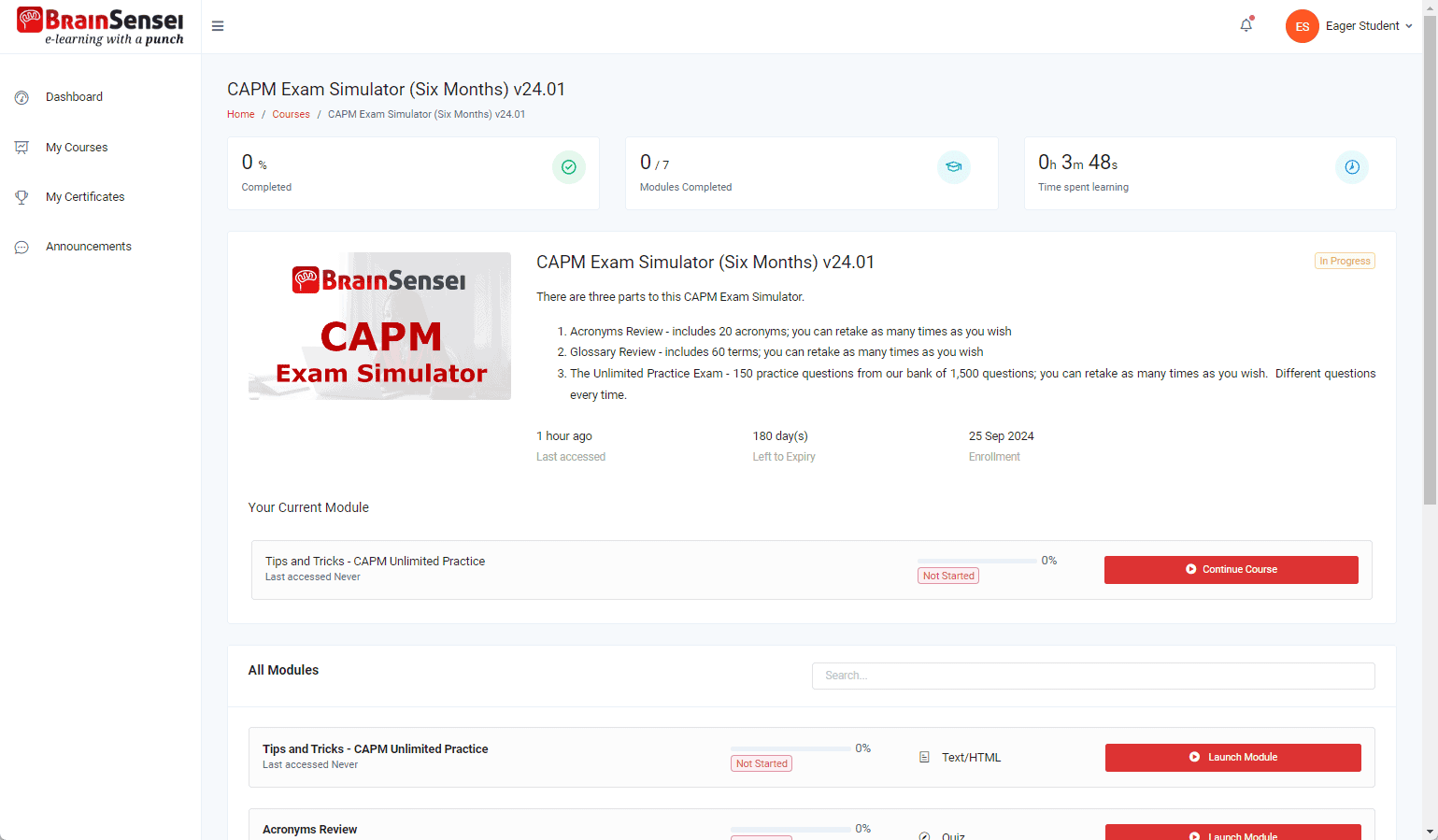Click the In Progress status badge
Screen dimensions: 1438x840
(x=1345, y=261)
